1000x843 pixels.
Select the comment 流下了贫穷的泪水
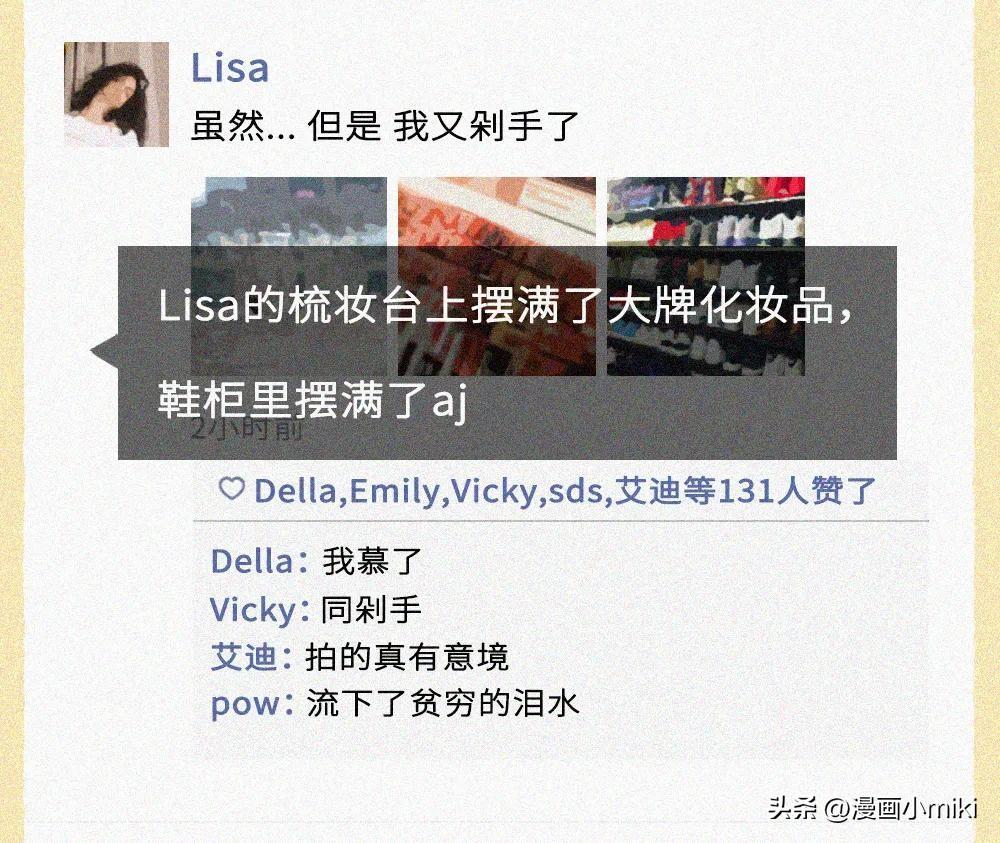click(x=443, y=703)
